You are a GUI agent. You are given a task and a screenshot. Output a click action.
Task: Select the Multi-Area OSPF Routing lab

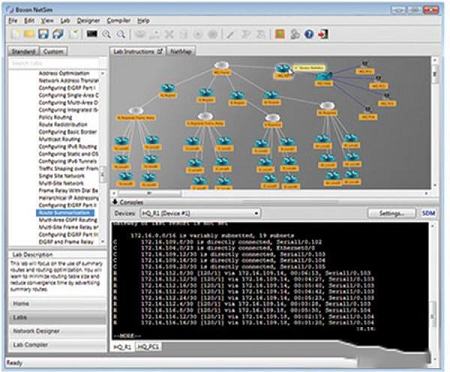point(68,220)
